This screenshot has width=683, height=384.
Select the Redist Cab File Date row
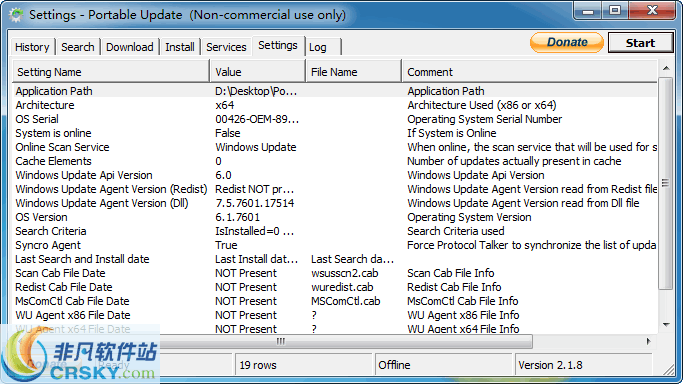tap(335, 287)
